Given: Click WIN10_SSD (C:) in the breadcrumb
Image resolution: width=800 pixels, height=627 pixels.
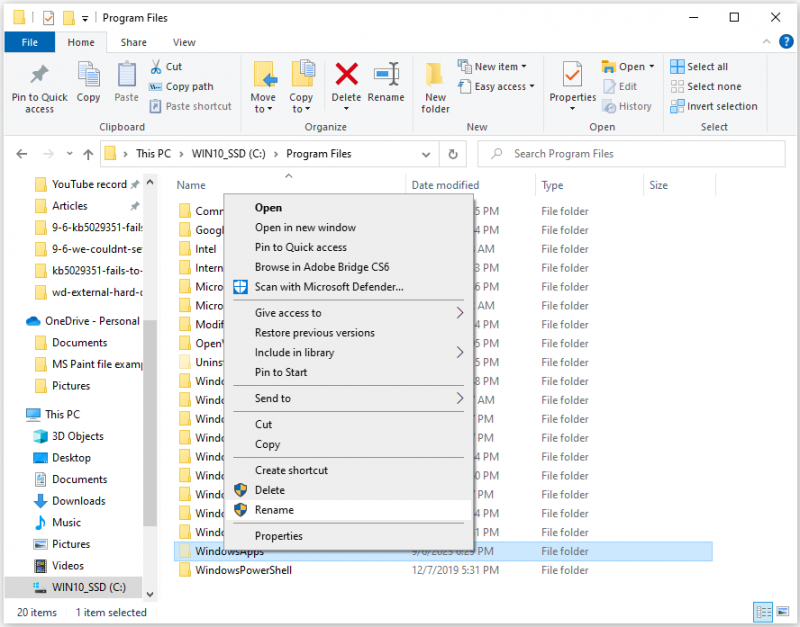Looking at the screenshot, I should coord(229,154).
